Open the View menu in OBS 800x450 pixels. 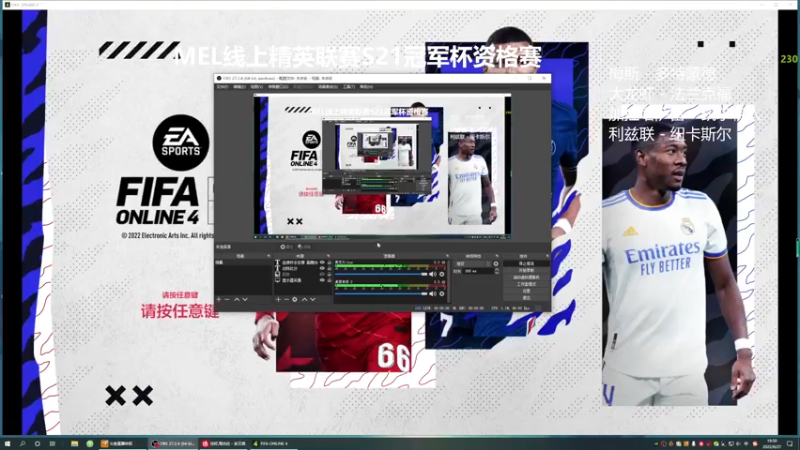pos(257,87)
